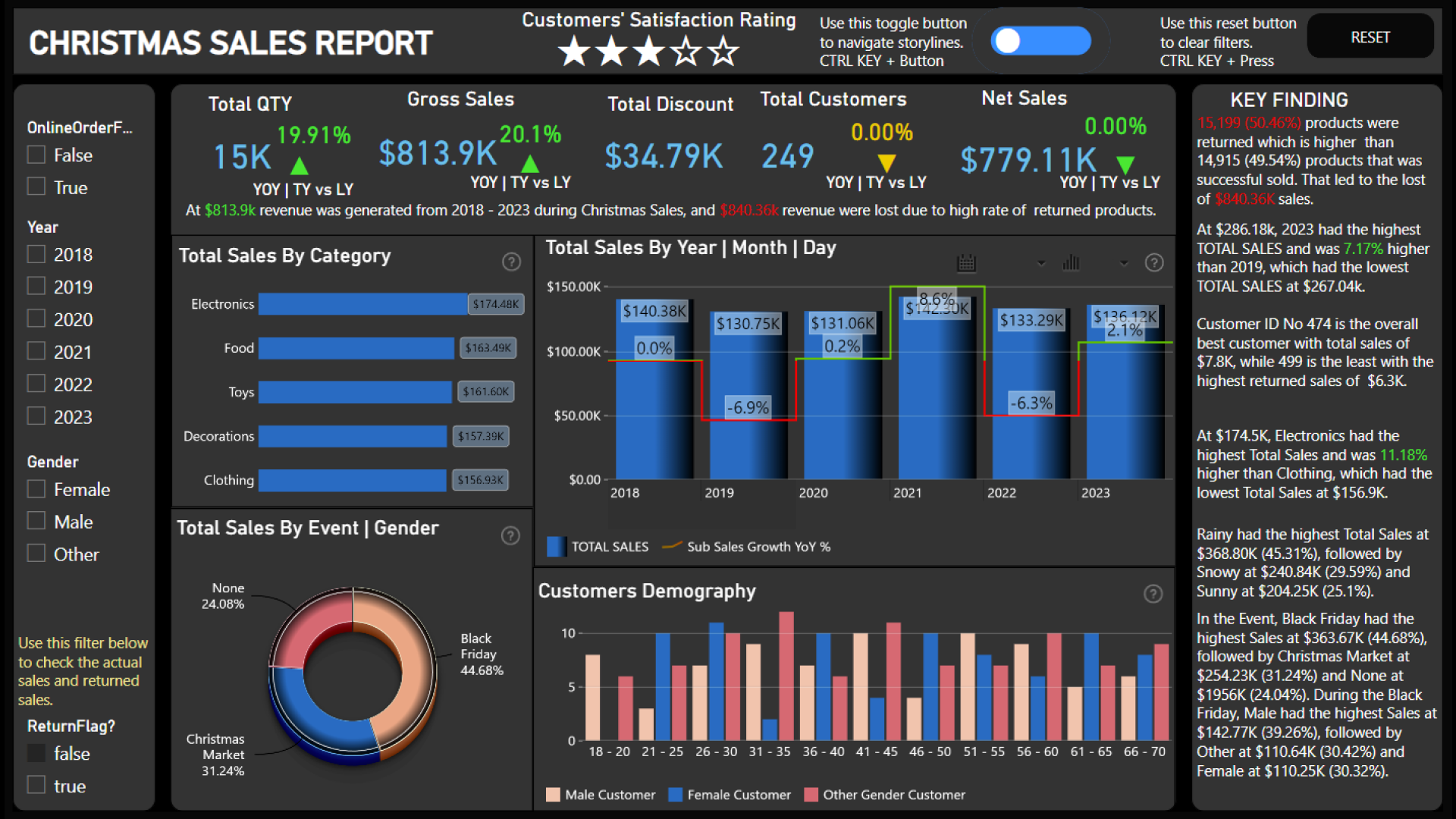
Task: Select the Electronics category bar
Action: [x=362, y=304]
